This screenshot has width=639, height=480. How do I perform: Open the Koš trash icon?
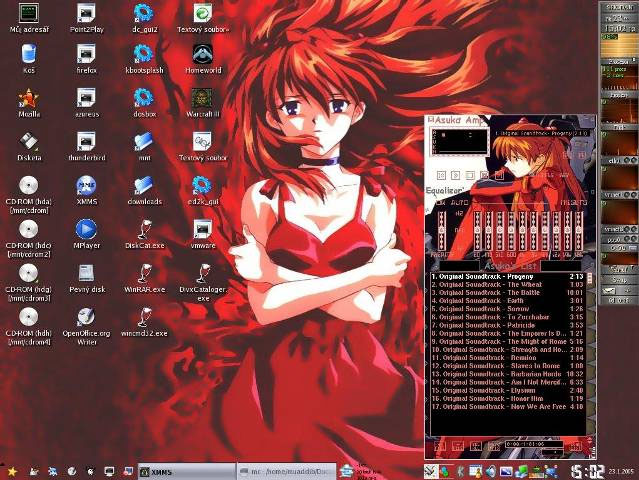pyautogui.click(x=29, y=59)
